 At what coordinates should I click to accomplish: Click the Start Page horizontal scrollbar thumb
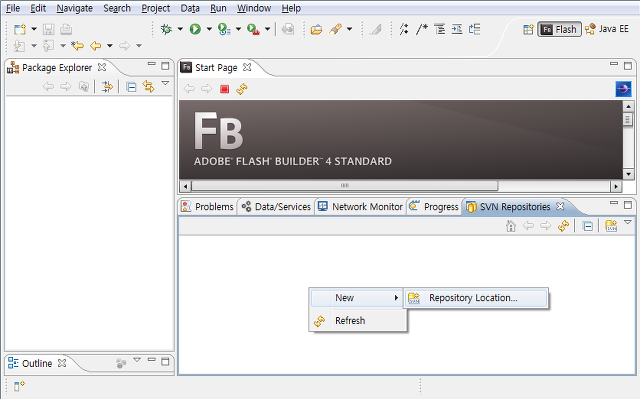click(x=344, y=186)
